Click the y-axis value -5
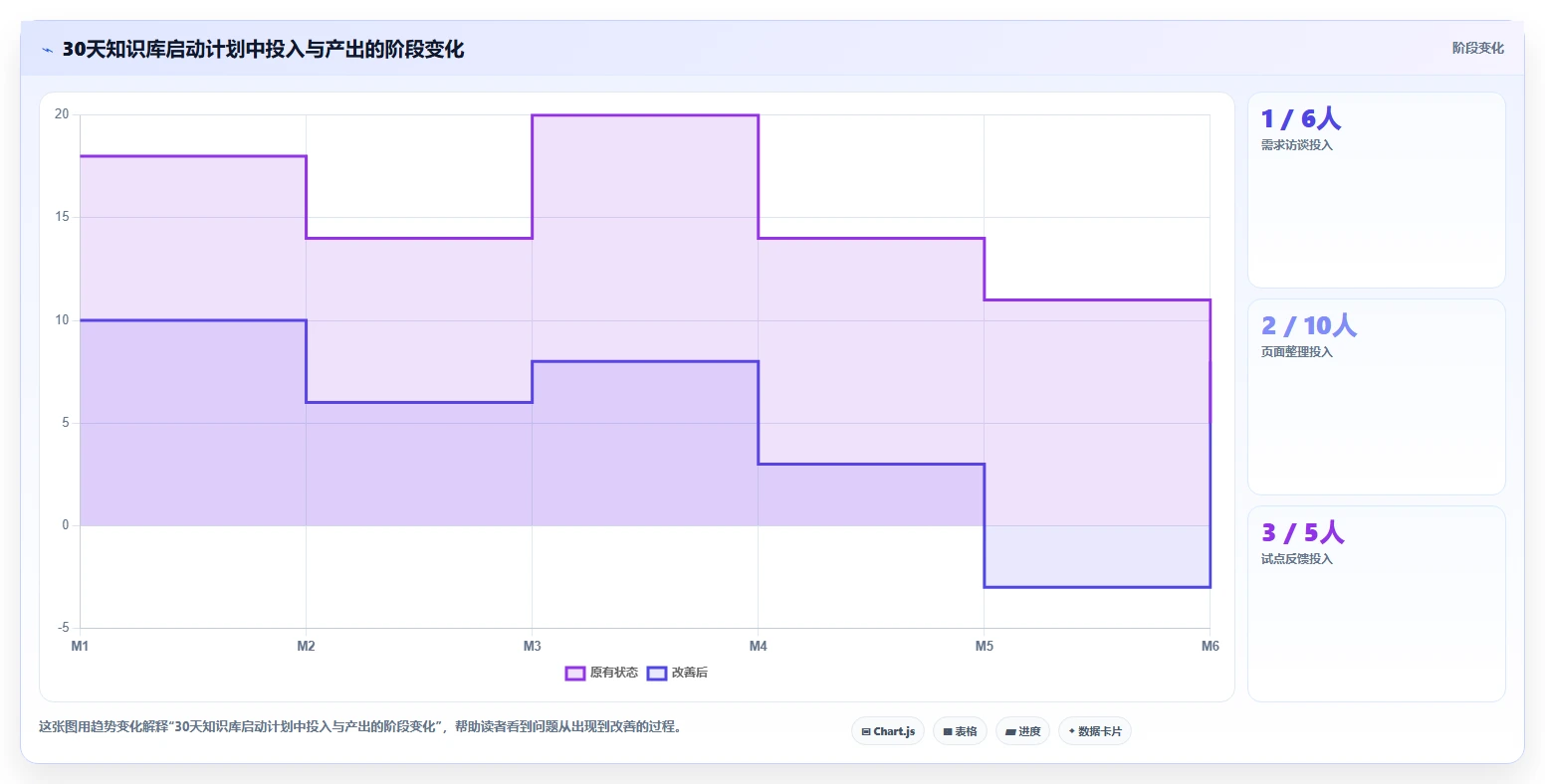 pos(63,628)
